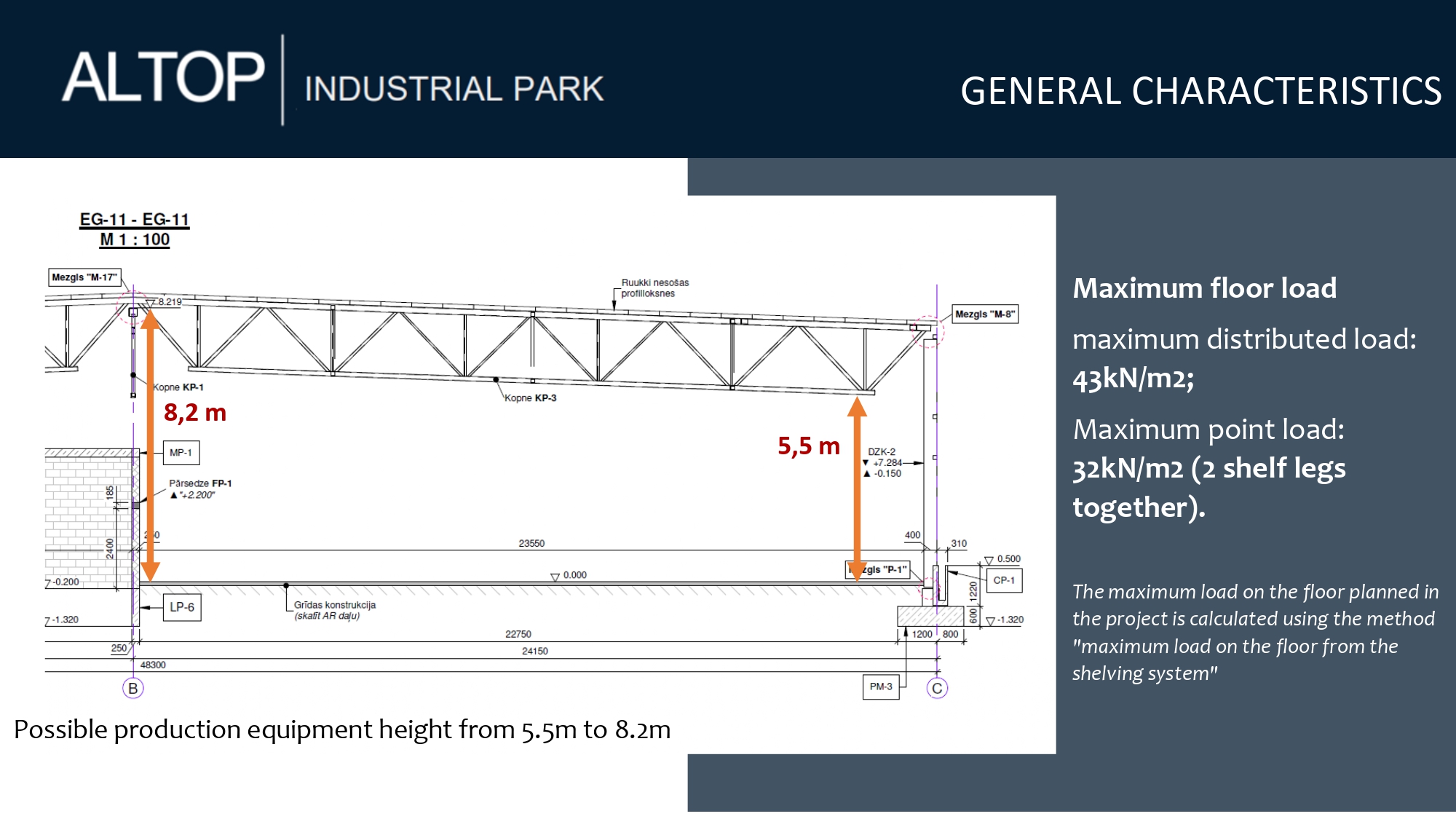Select the Maximum floor load heading
1456x819 pixels.
1205,288
